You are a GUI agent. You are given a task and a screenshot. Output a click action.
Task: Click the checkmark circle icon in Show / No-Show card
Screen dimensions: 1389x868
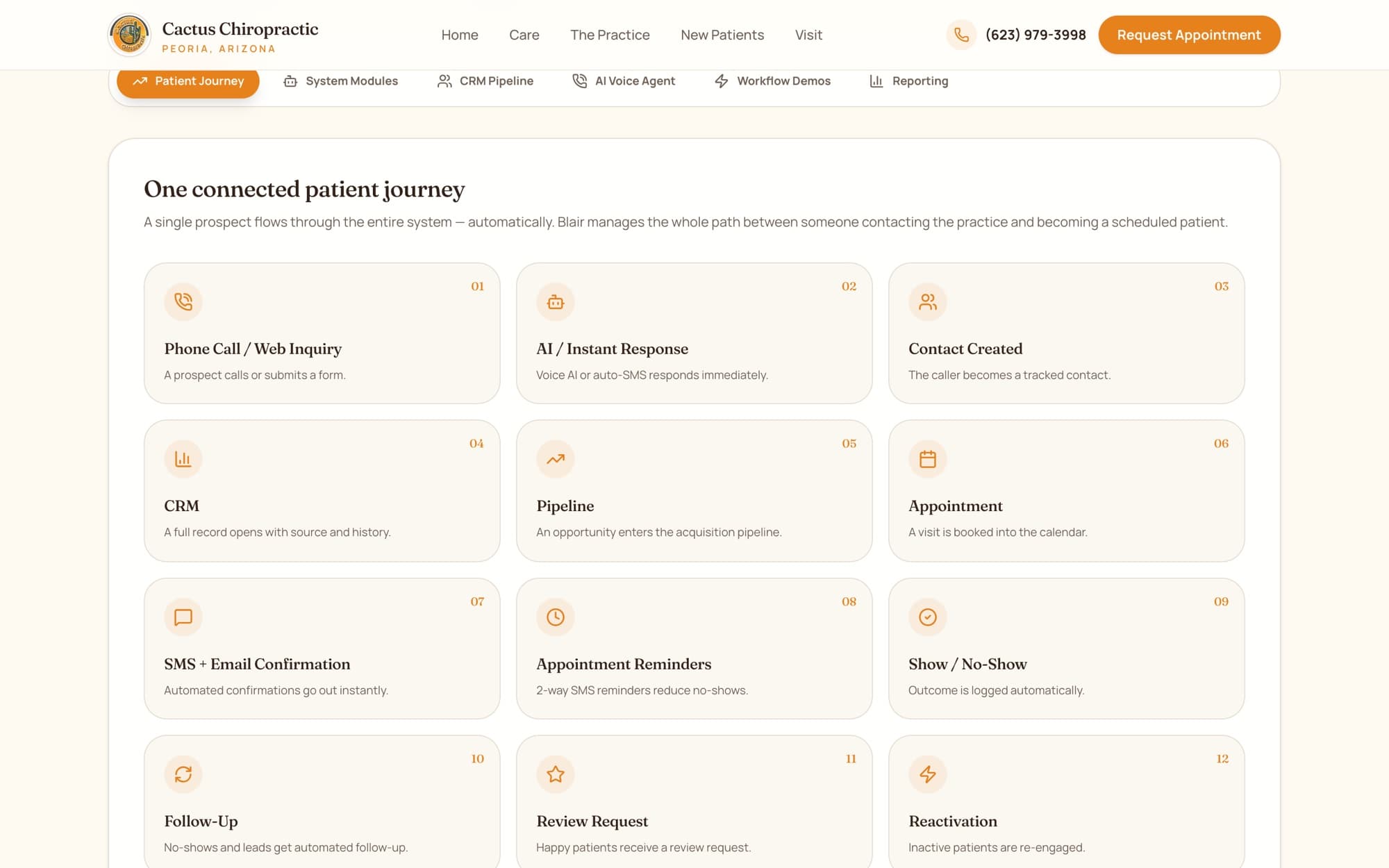click(928, 617)
